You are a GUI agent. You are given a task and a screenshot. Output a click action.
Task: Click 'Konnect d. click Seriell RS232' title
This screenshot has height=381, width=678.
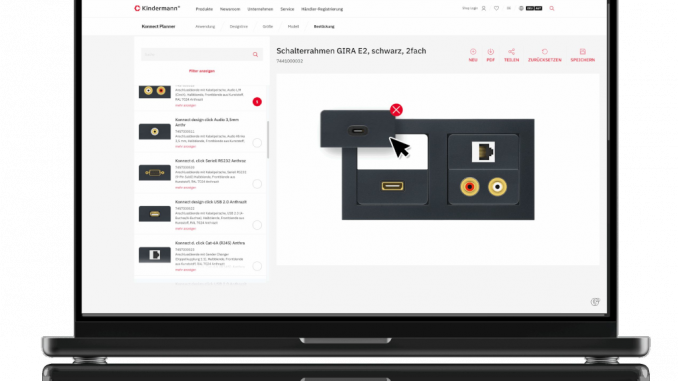click(210, 161)
